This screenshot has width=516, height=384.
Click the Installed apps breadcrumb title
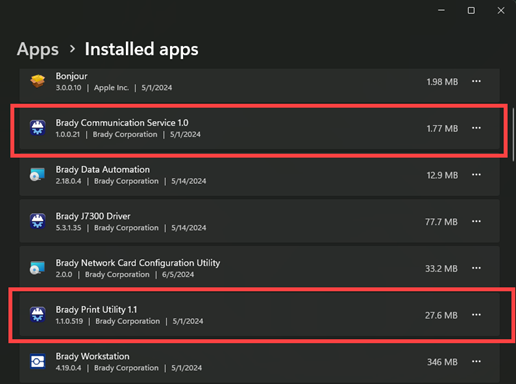[x=141, y=49]
